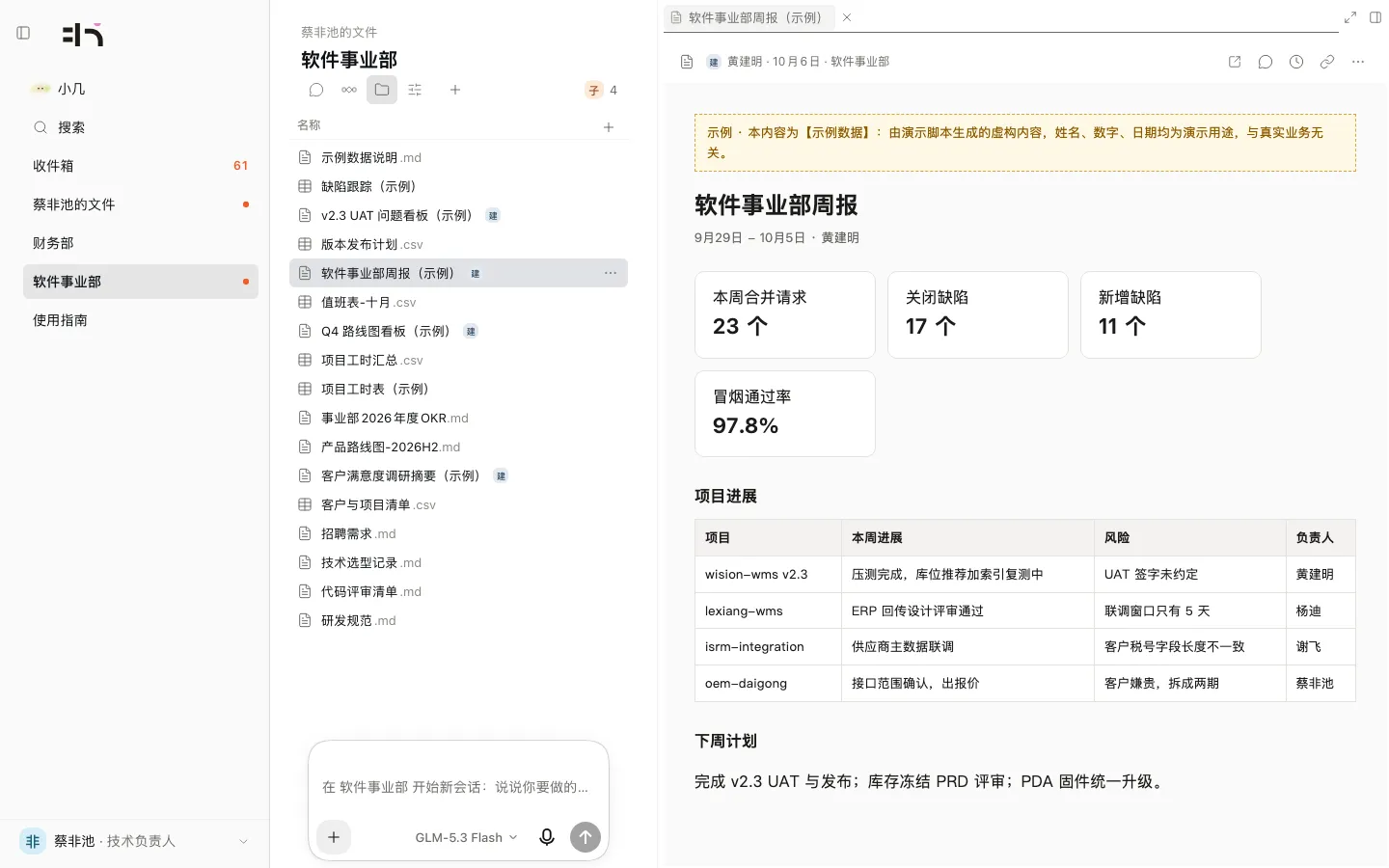This screenshot has height=868, width=1389.
Task: Toggle the left sidebar panel icon
Action: 23,33
